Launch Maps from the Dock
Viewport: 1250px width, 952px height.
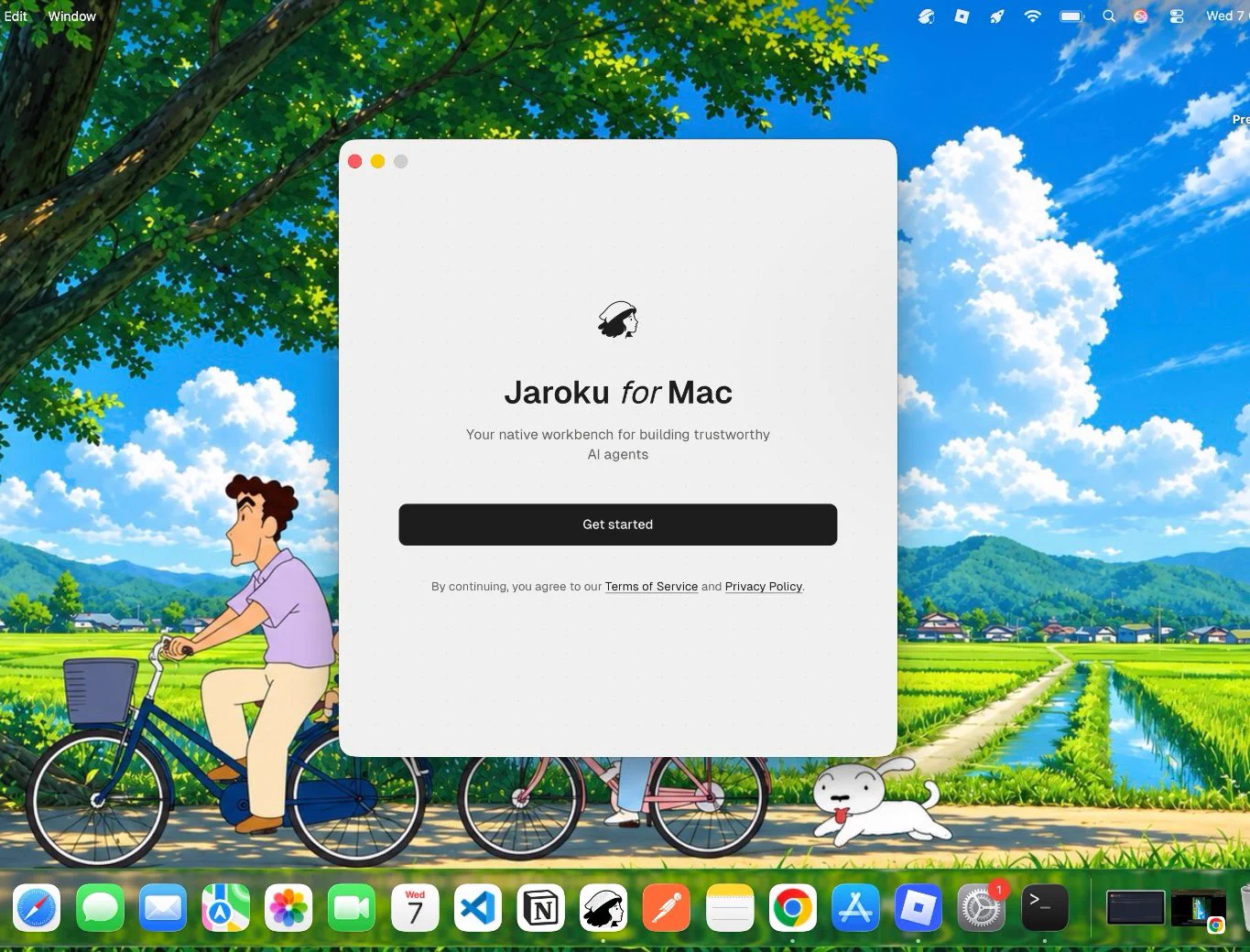click(225, 908)
